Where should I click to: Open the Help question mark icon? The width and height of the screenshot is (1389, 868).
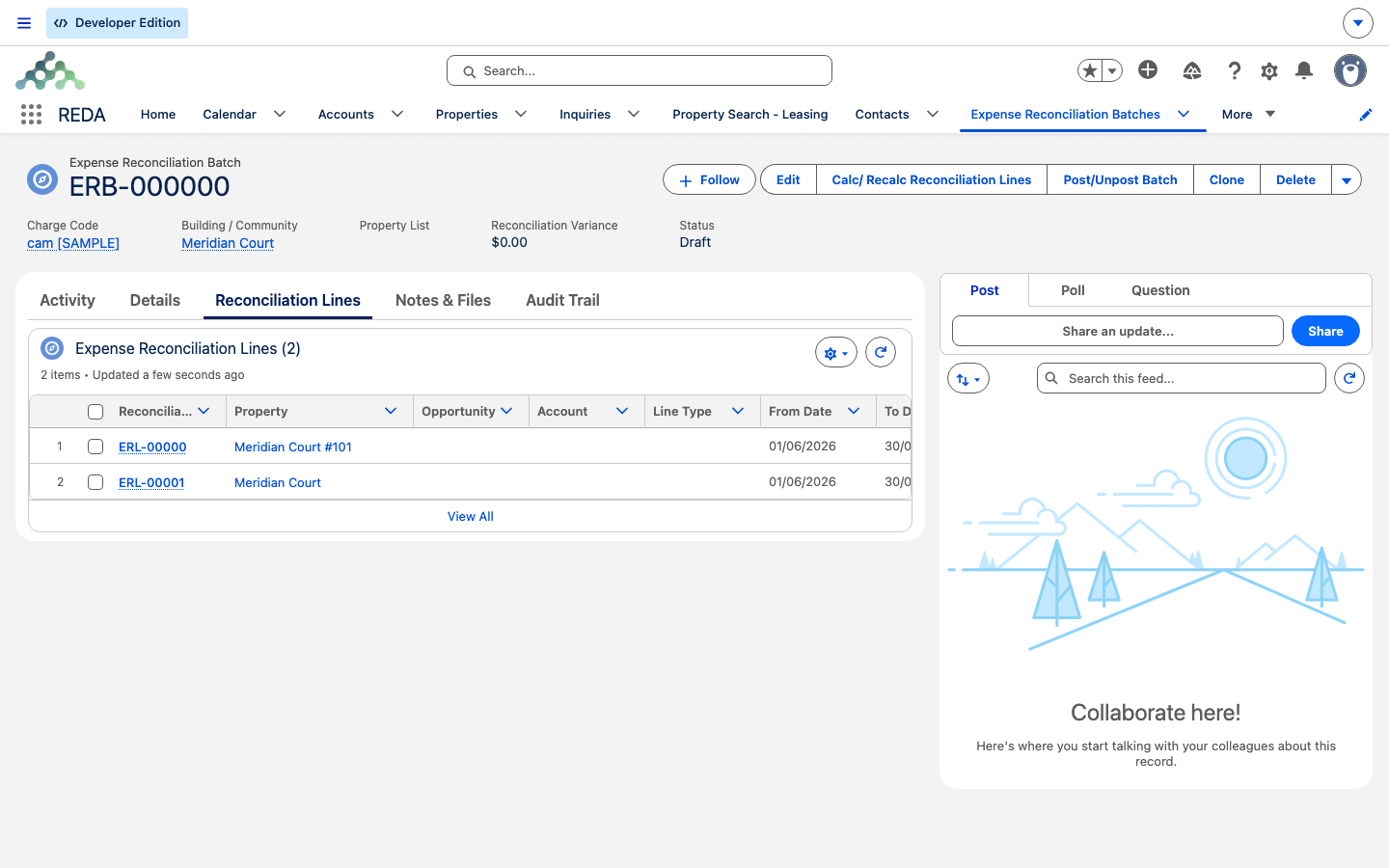1234,70
